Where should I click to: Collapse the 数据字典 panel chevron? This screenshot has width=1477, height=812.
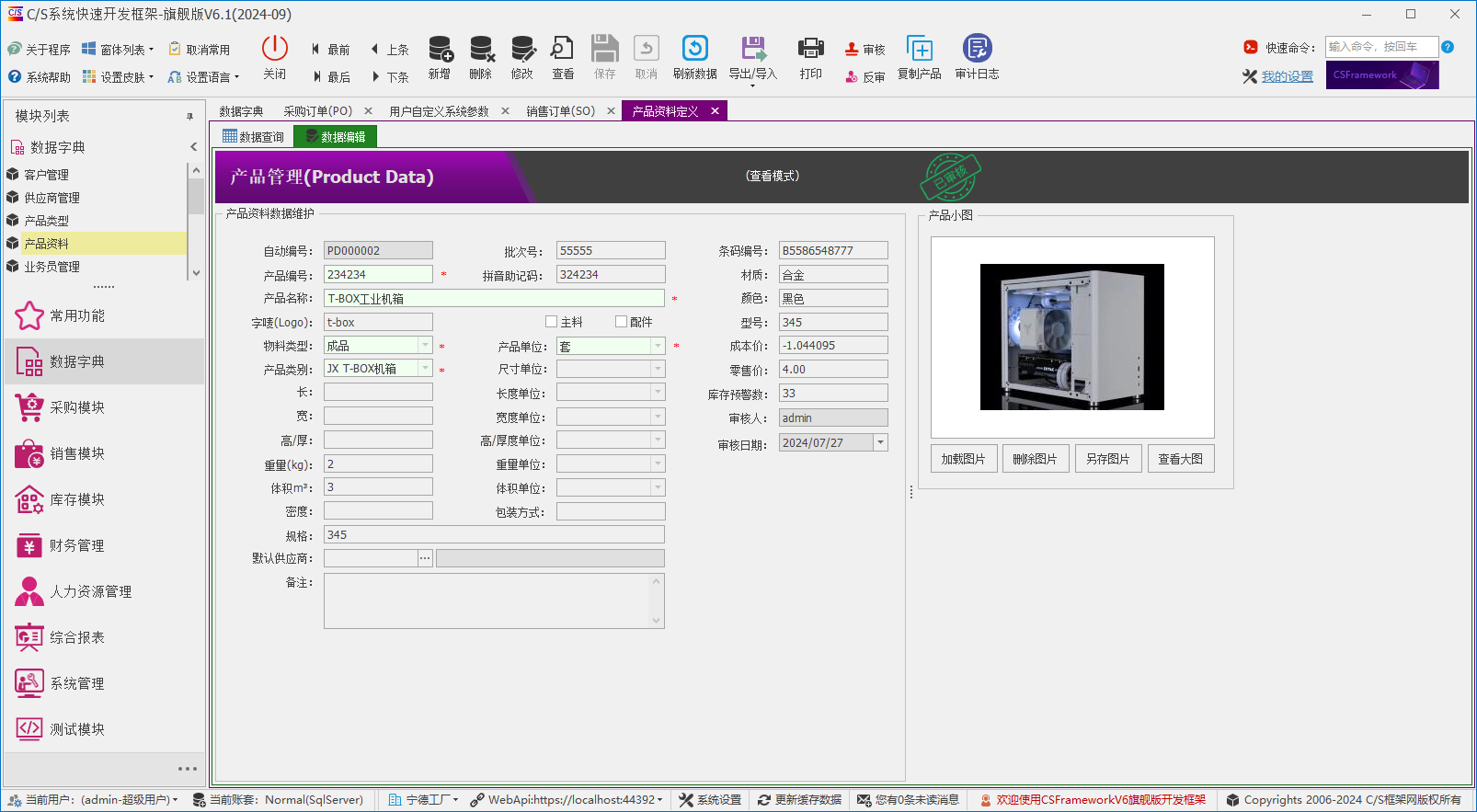click(193, 147)
